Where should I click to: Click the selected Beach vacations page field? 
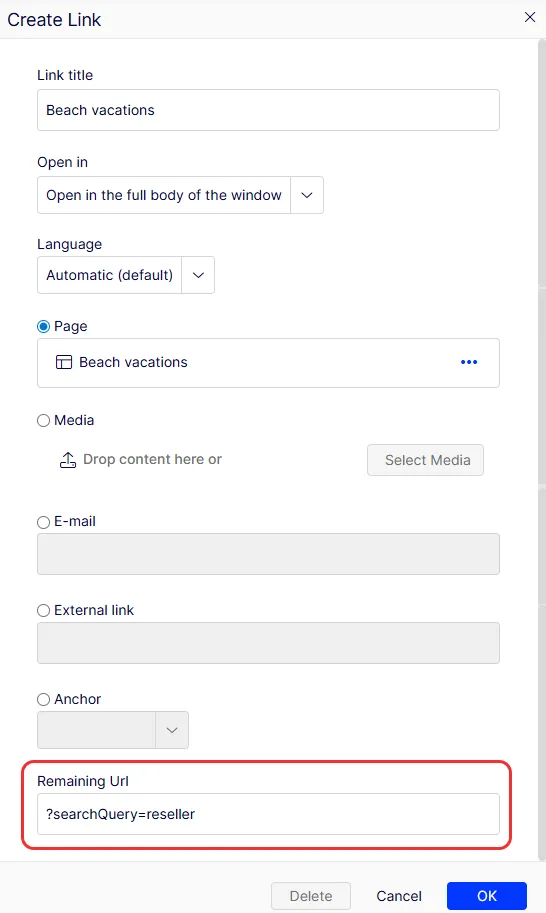click(268, 363)
